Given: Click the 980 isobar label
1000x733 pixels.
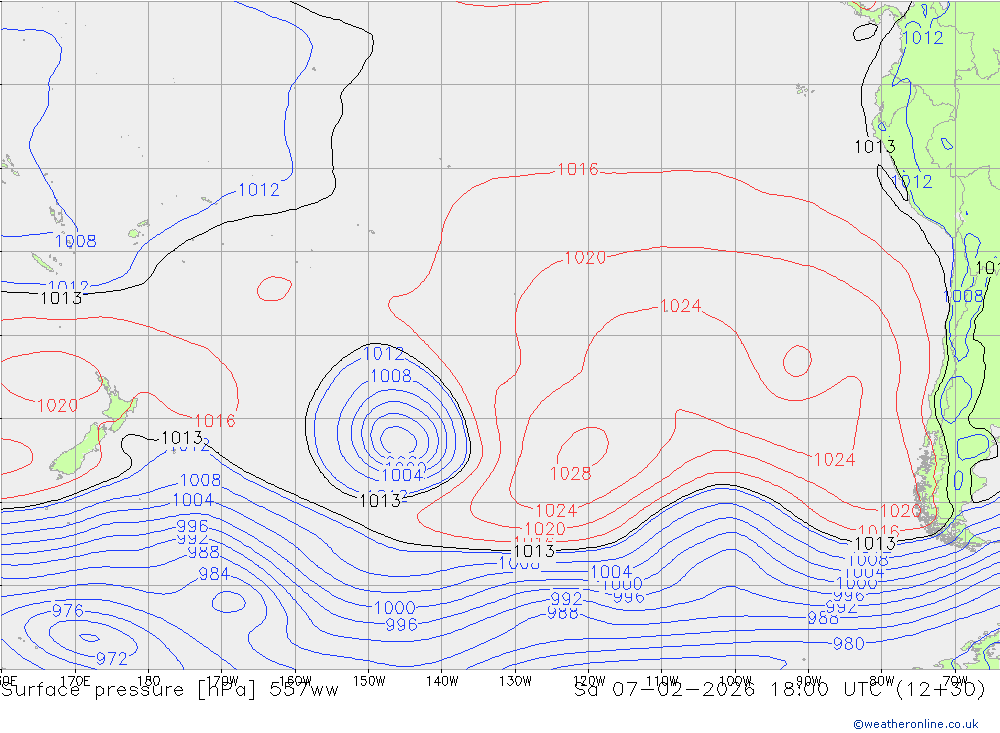Looking at the screenshot, I should [849, 644].
